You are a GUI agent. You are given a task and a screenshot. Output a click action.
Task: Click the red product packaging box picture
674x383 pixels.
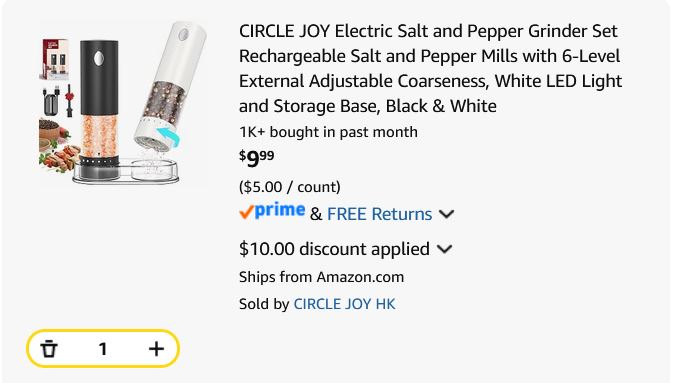click(55, 59)
